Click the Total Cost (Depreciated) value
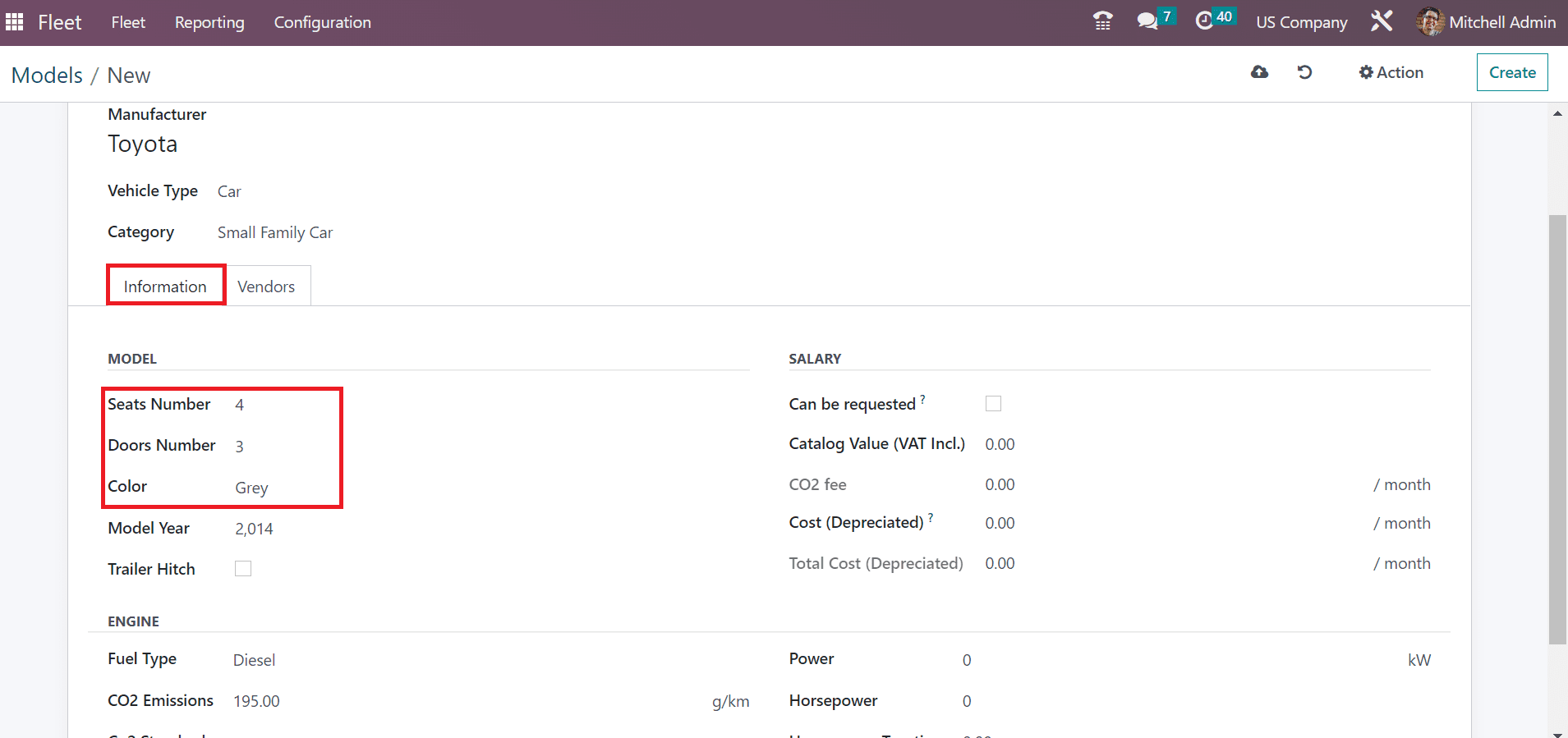1568x738 pixels. (1000, 563)
